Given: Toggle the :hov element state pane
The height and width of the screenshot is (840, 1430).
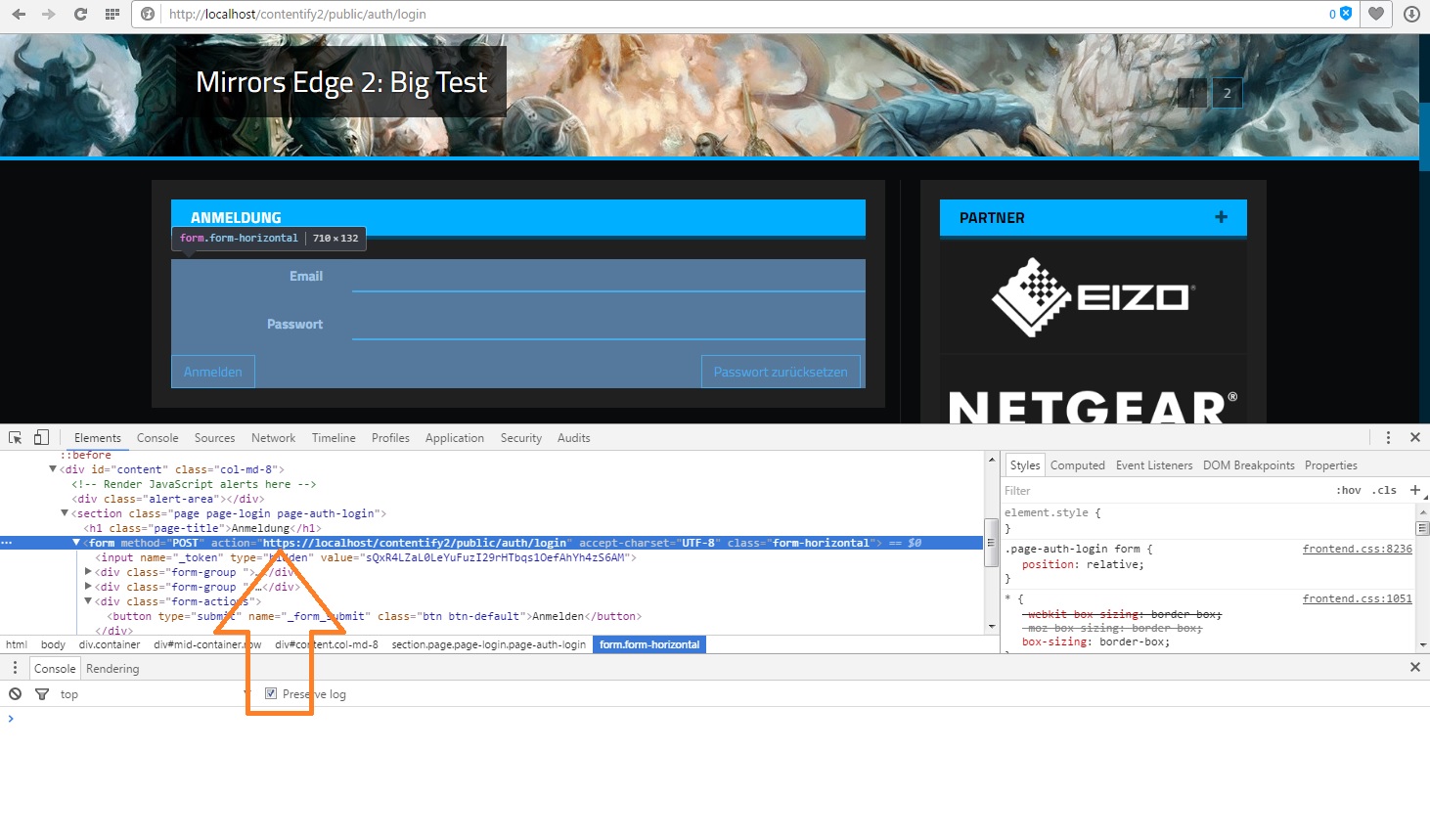Looking at the screenshot, I should [1350, 490].
